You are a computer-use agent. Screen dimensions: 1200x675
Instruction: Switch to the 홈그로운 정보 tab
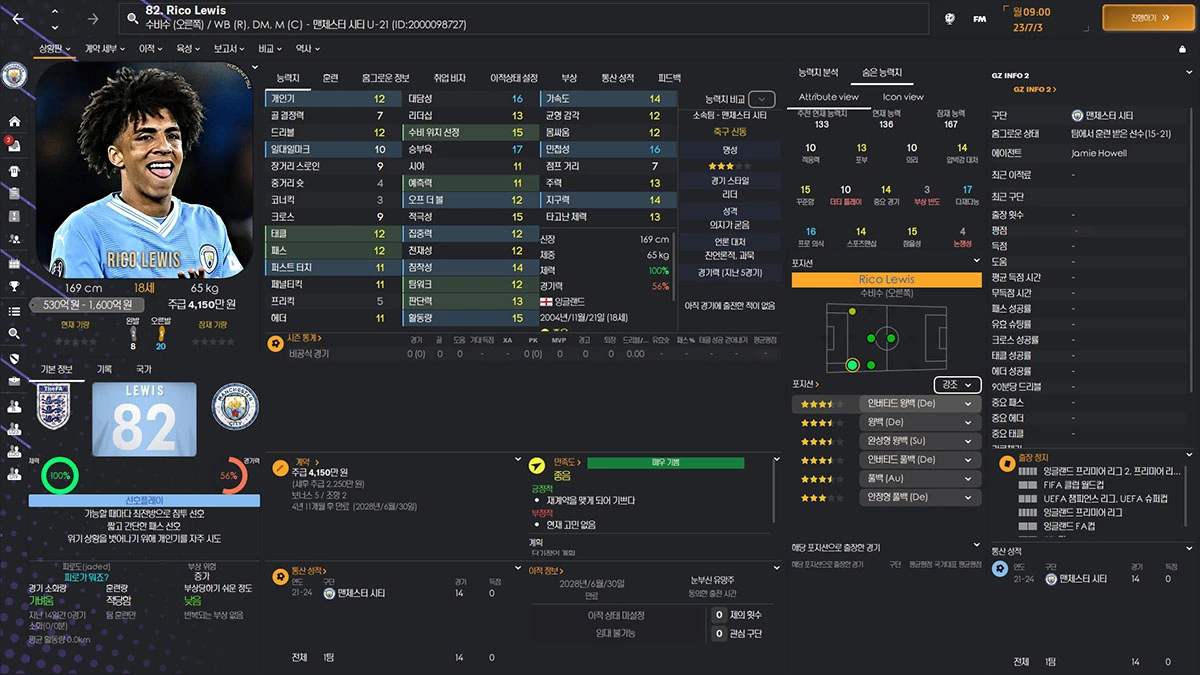pos(385,77)
